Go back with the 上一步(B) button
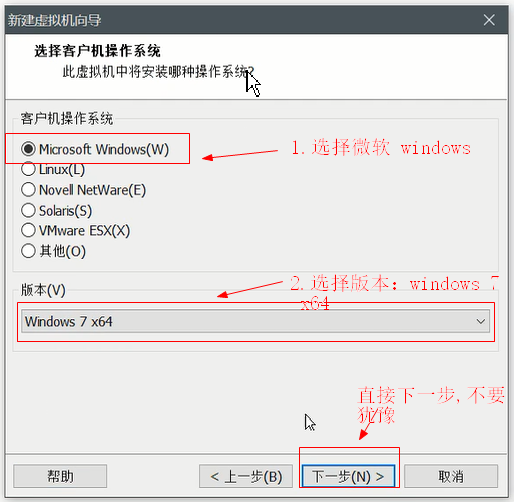 tap(246, 476)
